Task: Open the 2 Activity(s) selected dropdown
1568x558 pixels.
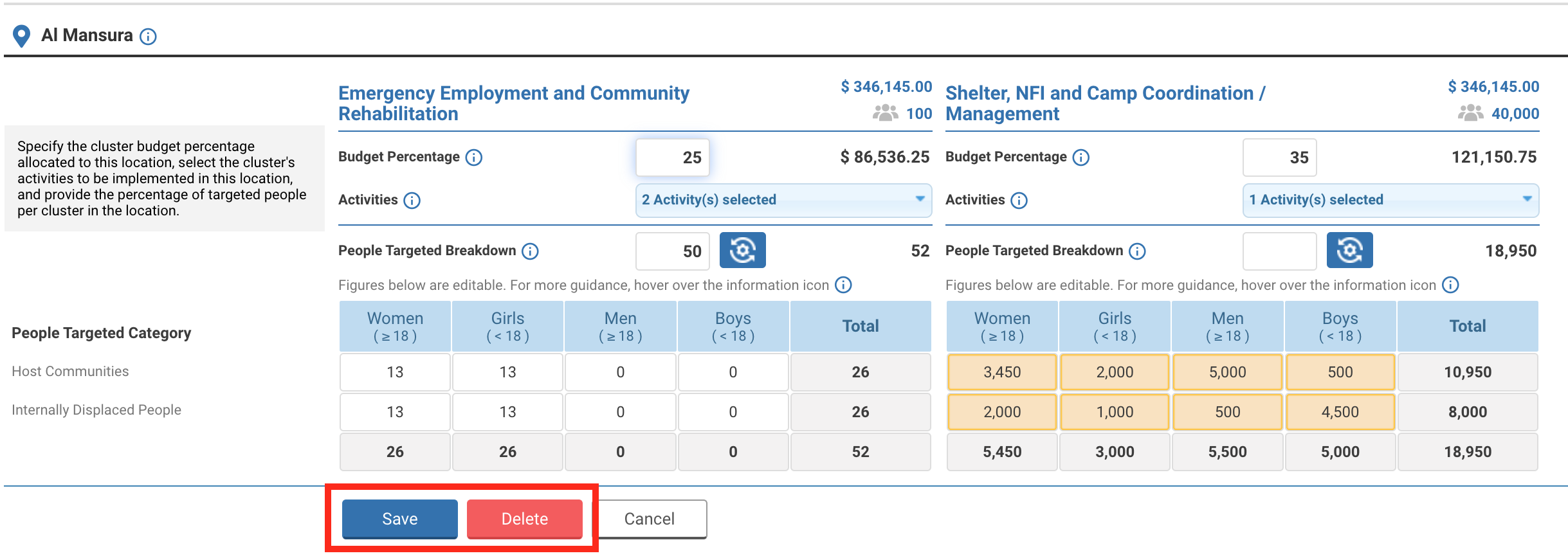Action: pyautogui.click(x=783, y=200)
